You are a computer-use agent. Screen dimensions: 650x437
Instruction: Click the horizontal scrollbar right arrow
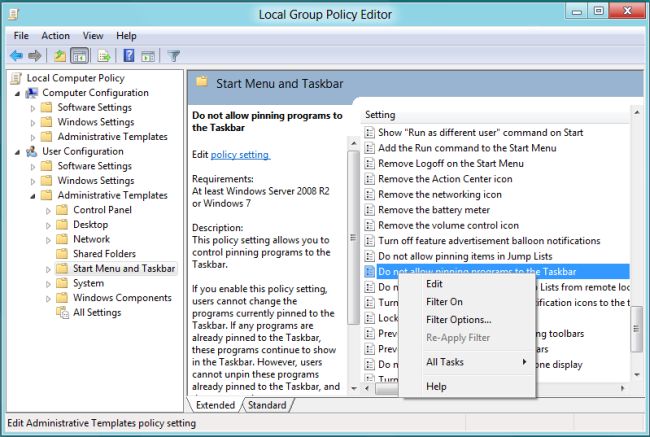[622, 388]
